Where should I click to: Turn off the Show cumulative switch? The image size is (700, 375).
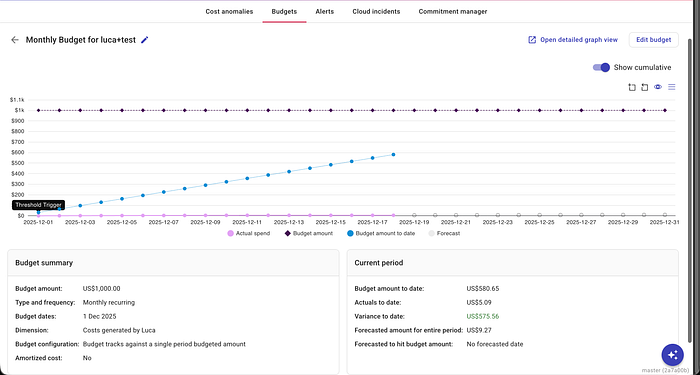(601, 67)
